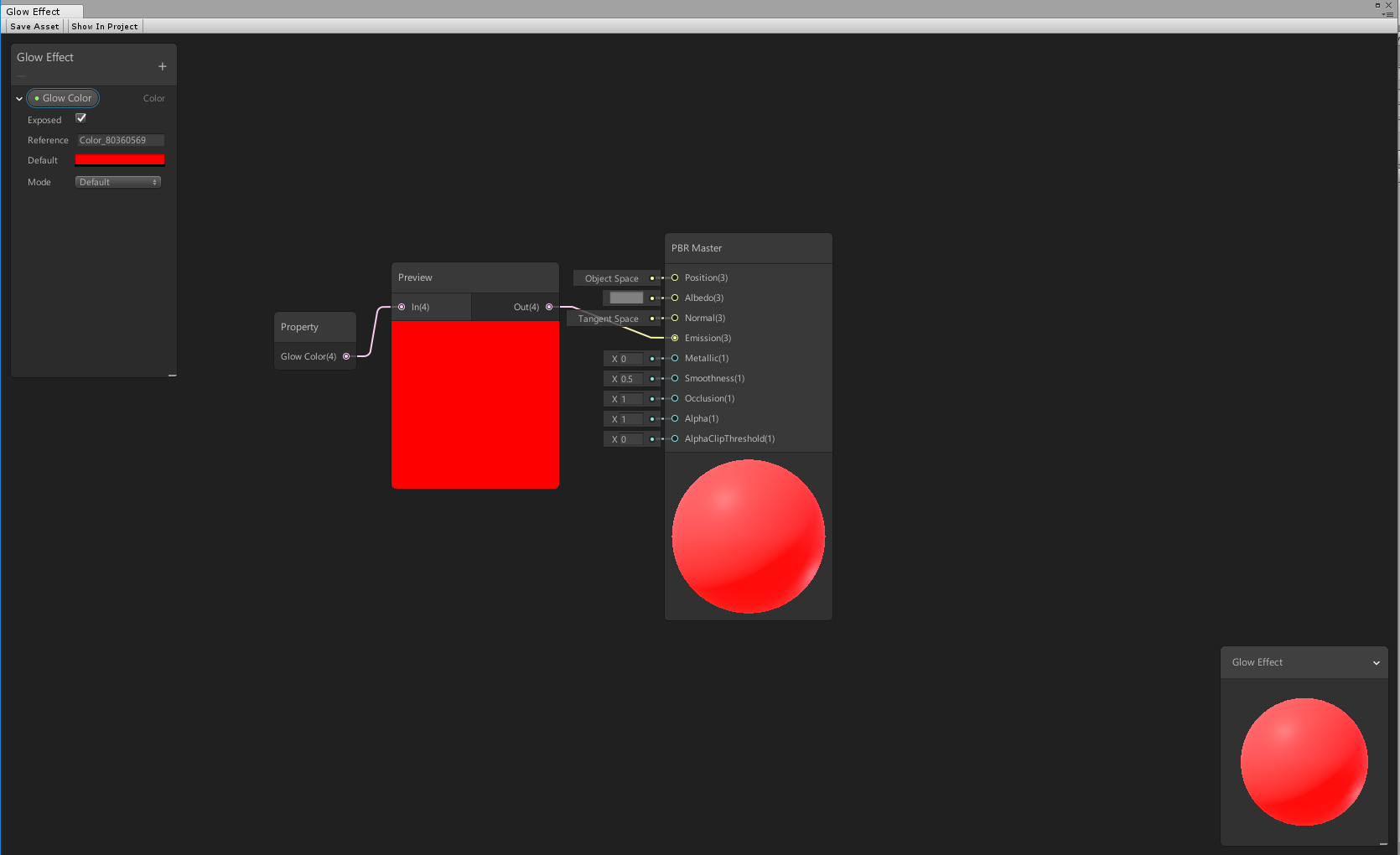Select the Normal(3) port on PBR Master
The width and height of the screenshot is (1400, 855).
click(x=674, y=318)
